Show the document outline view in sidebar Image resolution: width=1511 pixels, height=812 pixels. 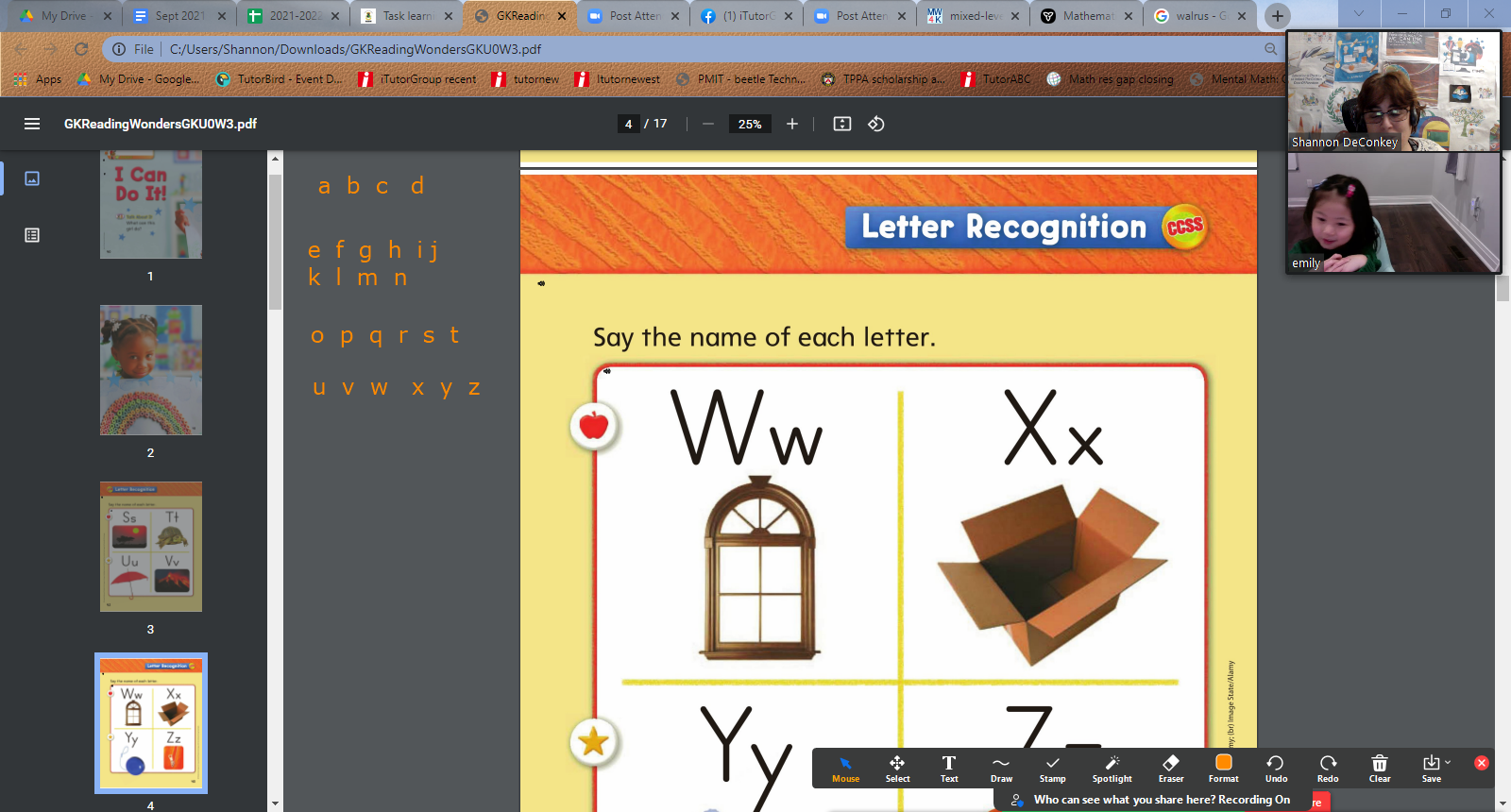point(32,235)
